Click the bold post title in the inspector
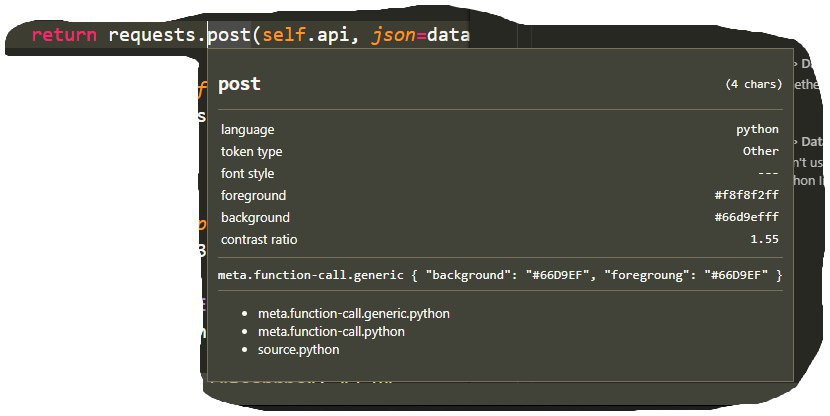The image size is (830, 416). pos(239,84)
